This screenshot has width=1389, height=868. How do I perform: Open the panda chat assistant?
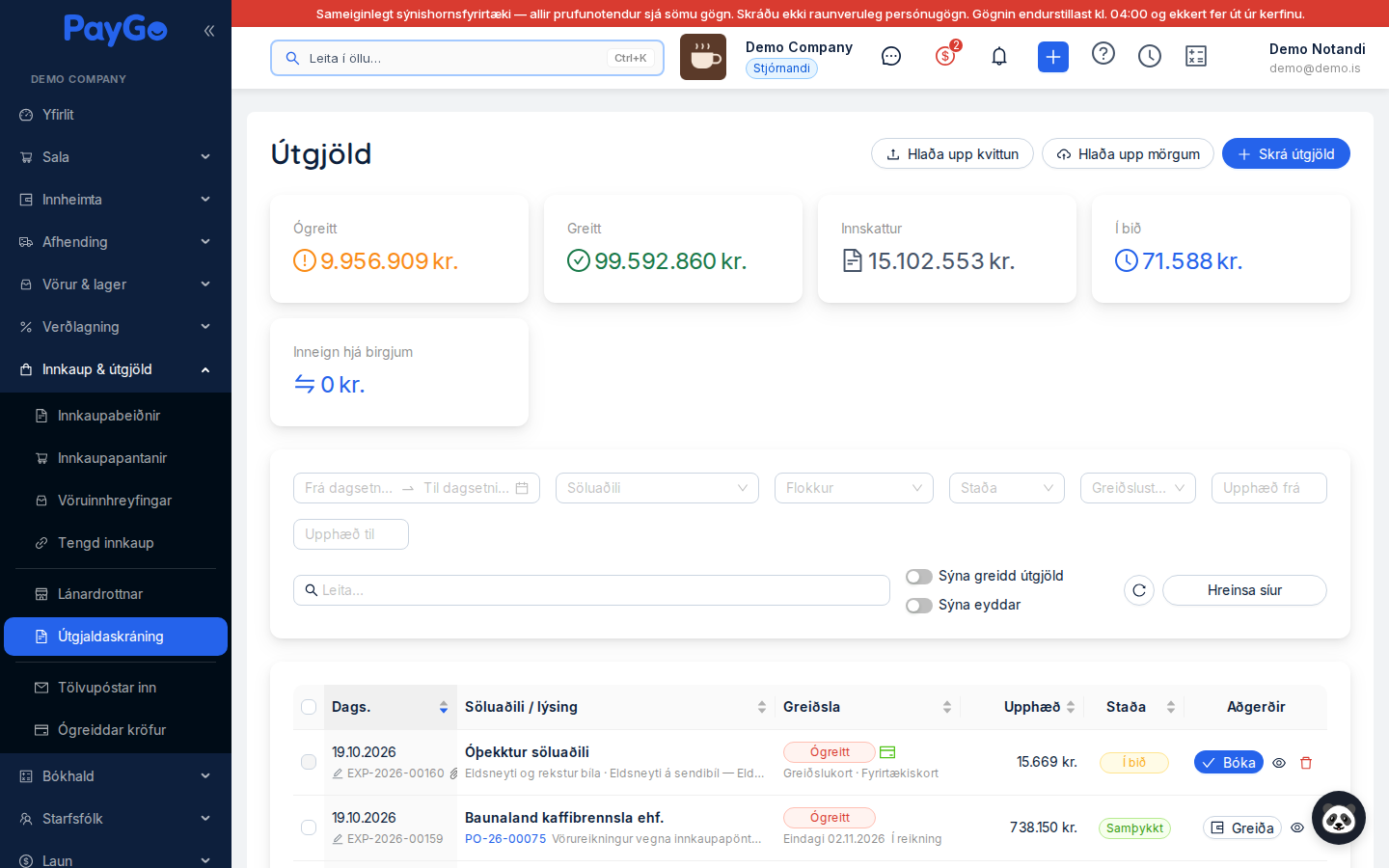point(1339,818)
